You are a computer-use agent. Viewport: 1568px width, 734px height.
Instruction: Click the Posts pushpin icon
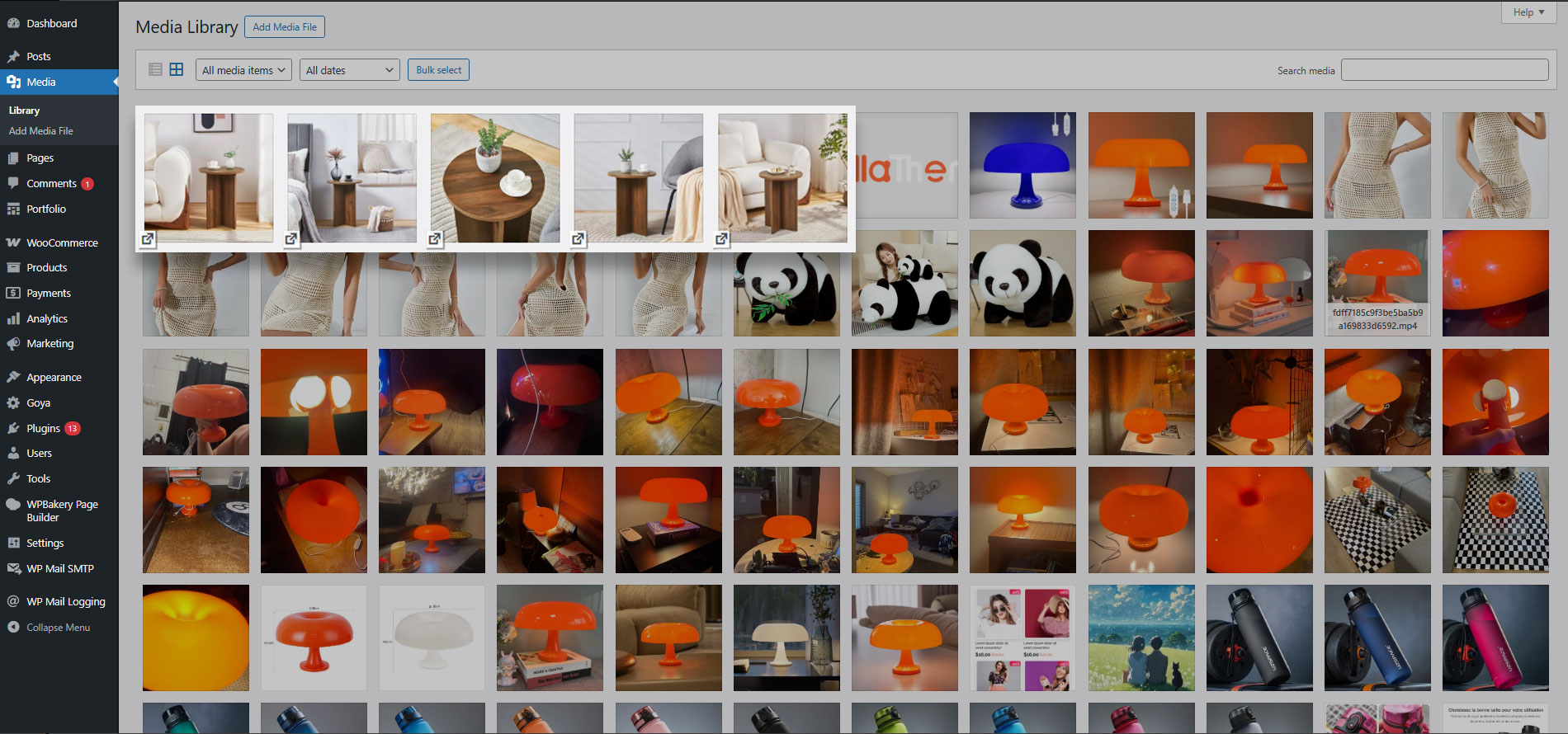13,56
